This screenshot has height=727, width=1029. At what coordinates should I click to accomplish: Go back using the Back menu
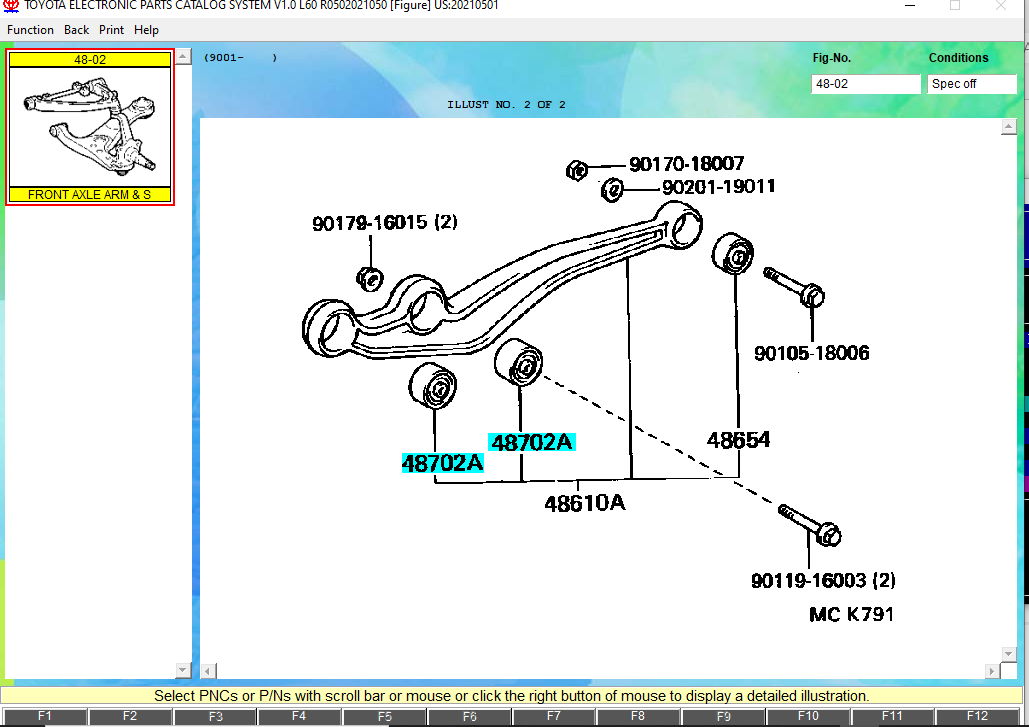[x=76, y=30]
